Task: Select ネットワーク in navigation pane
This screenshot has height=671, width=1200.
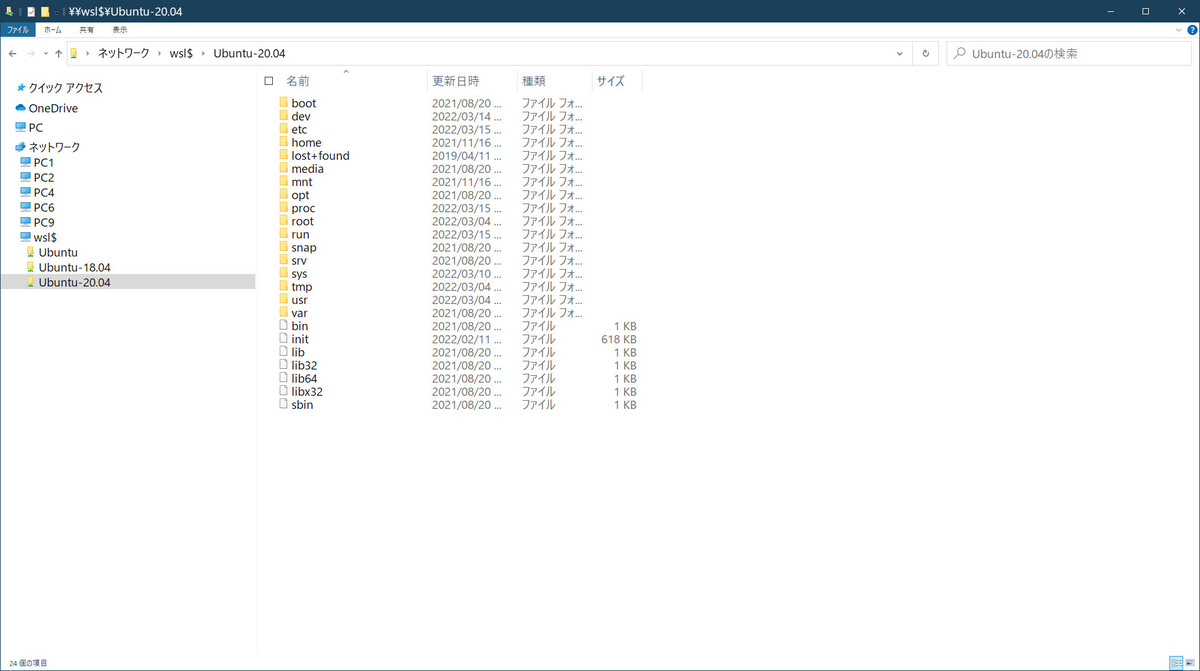Action: (x=47, y=147)
